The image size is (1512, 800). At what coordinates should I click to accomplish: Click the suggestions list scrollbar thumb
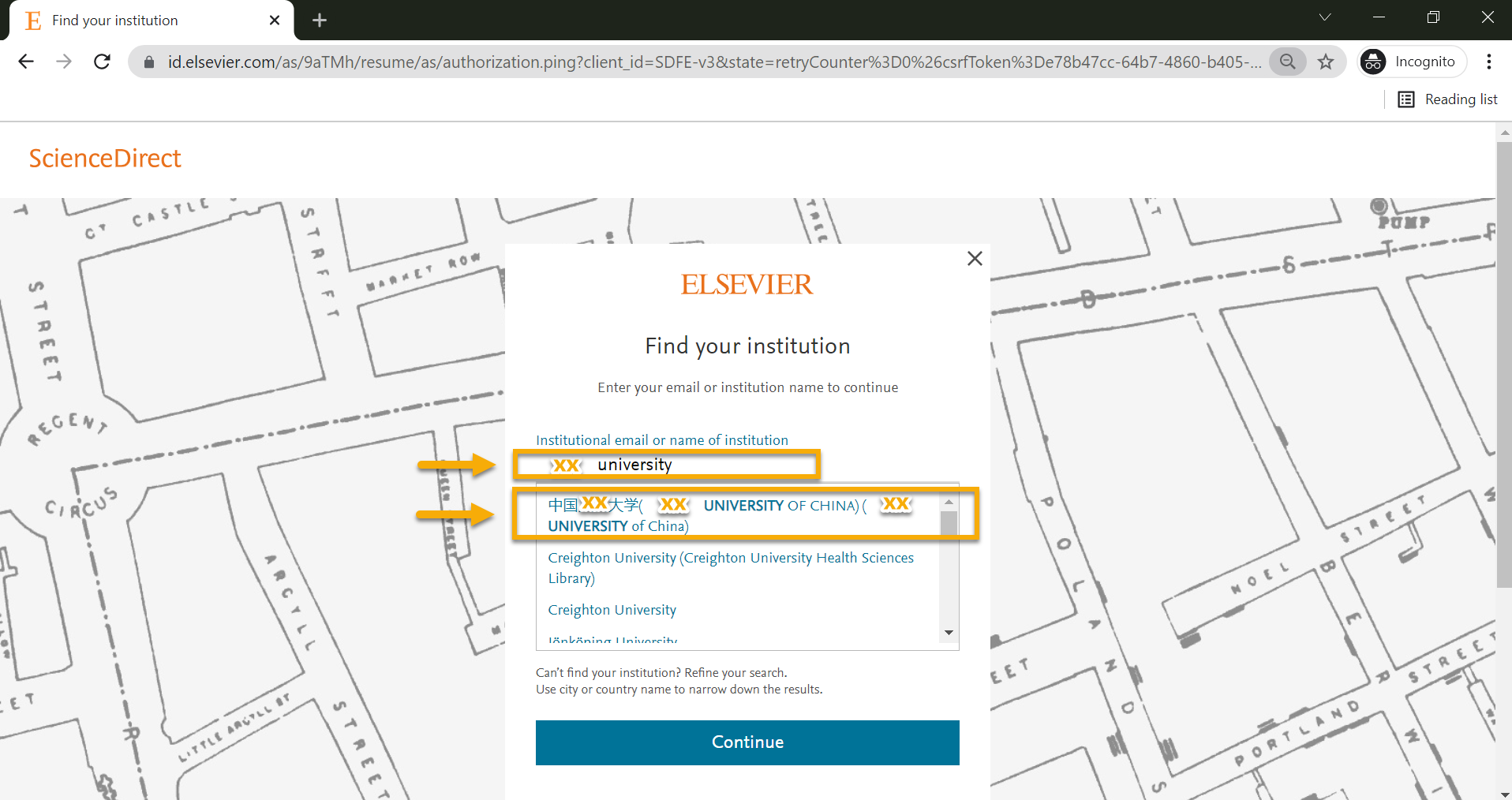coord(949,524)
